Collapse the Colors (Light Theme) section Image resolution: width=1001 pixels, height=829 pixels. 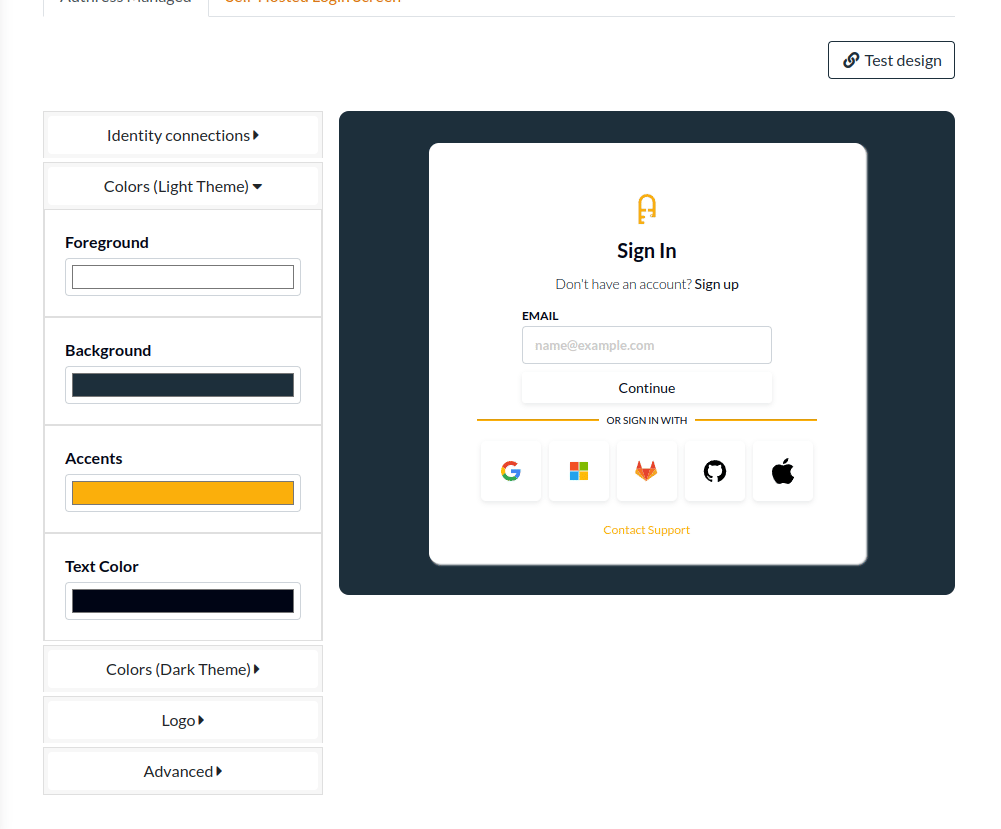[x=182, y=186]
